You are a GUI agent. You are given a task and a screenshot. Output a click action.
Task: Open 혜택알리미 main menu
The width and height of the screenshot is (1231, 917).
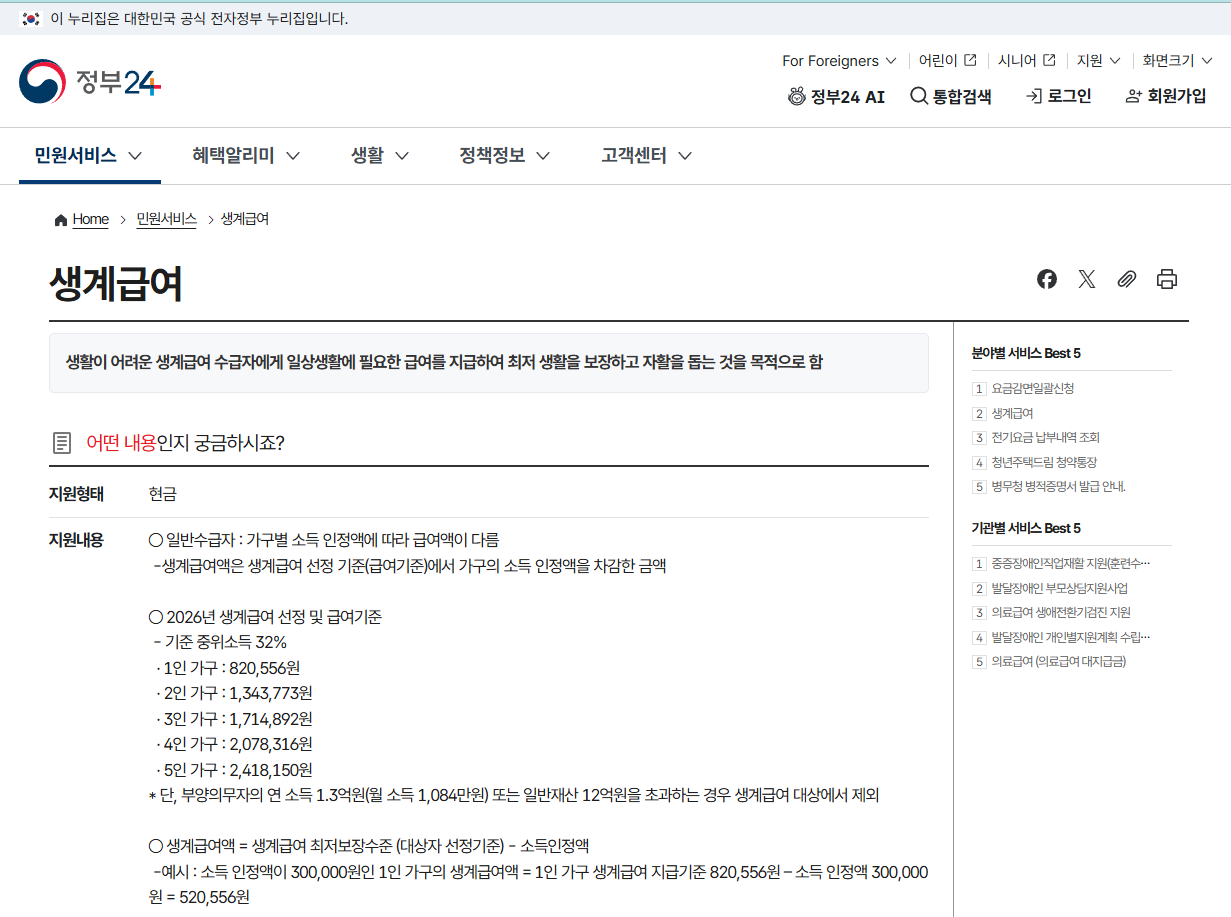tap(246, 156)
